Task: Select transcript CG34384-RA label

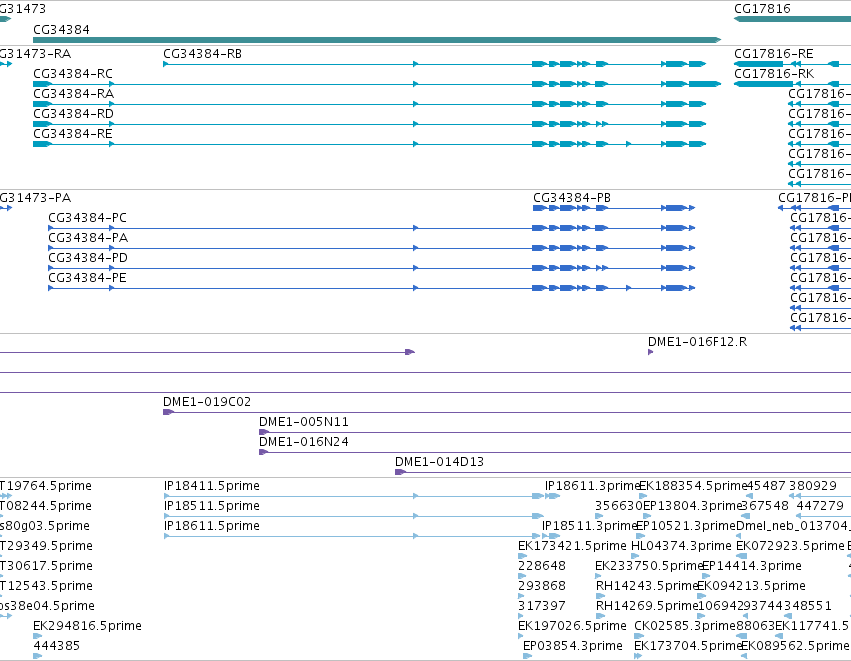Action: click(x=73, y=94)
